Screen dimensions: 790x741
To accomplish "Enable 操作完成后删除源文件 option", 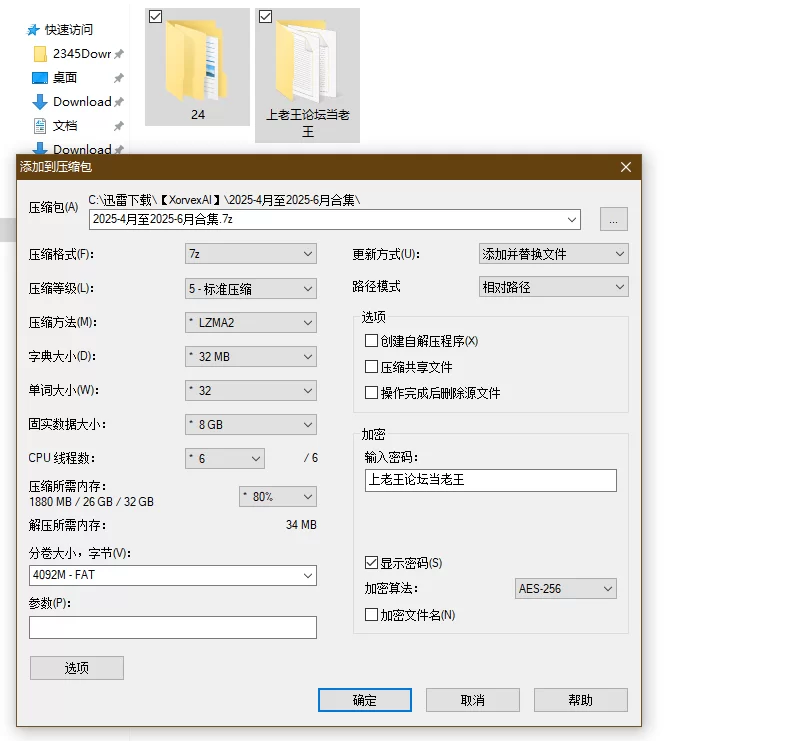I will click(x=371, y=392).
